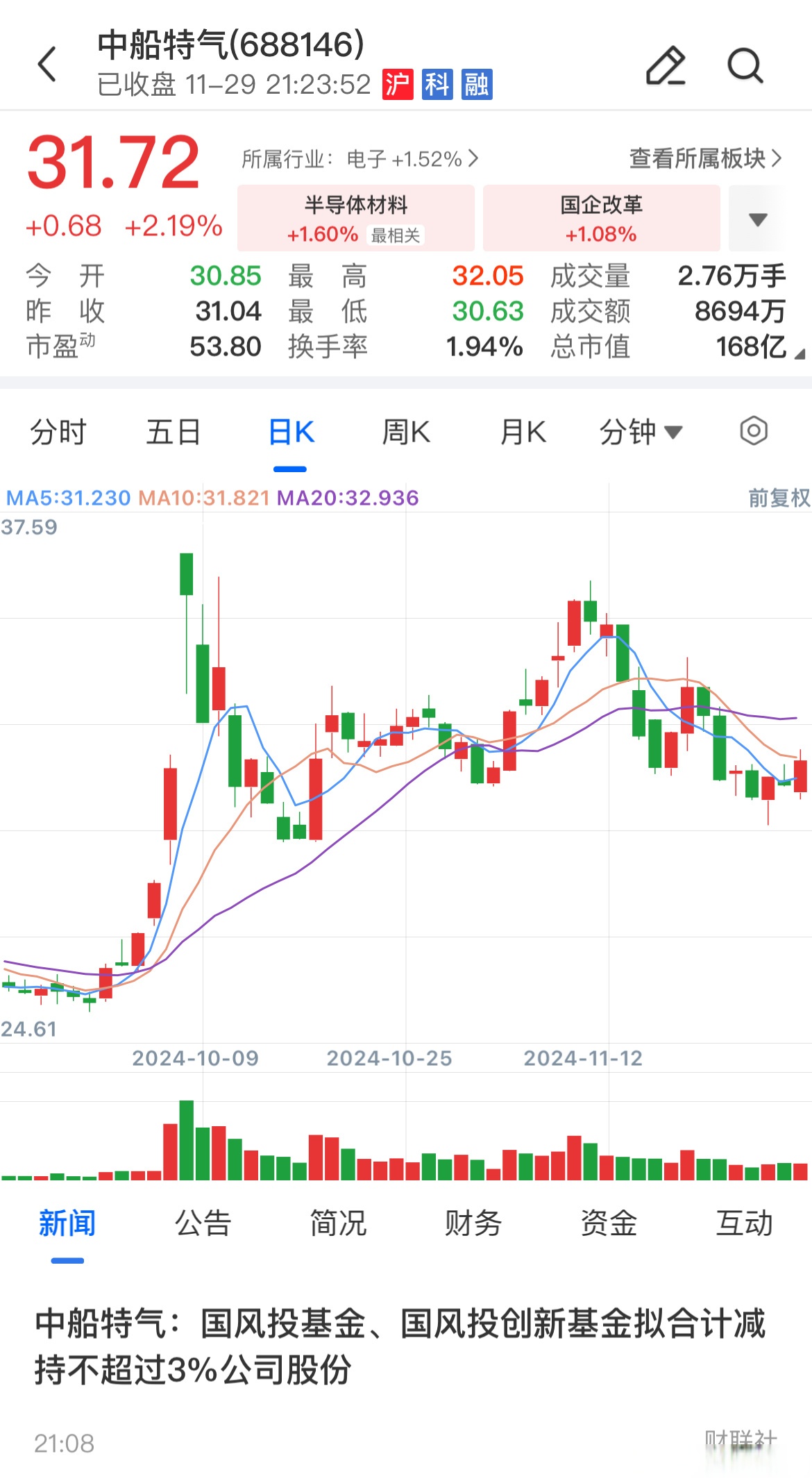Switch to 五日 chart tab
The image size is (812, 1481).
pyautogui.click(x=174, y=432)
